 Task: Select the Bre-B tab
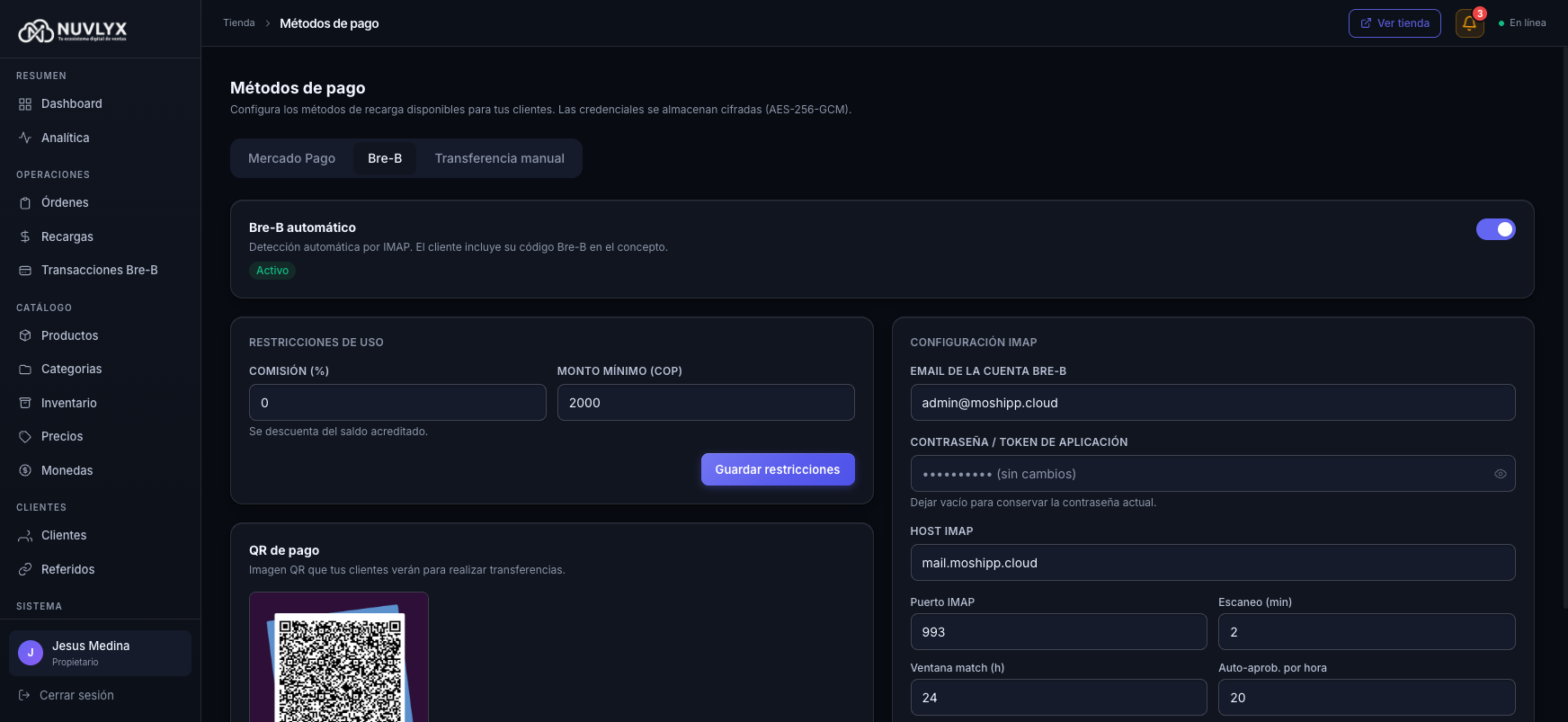pos(385,158)
